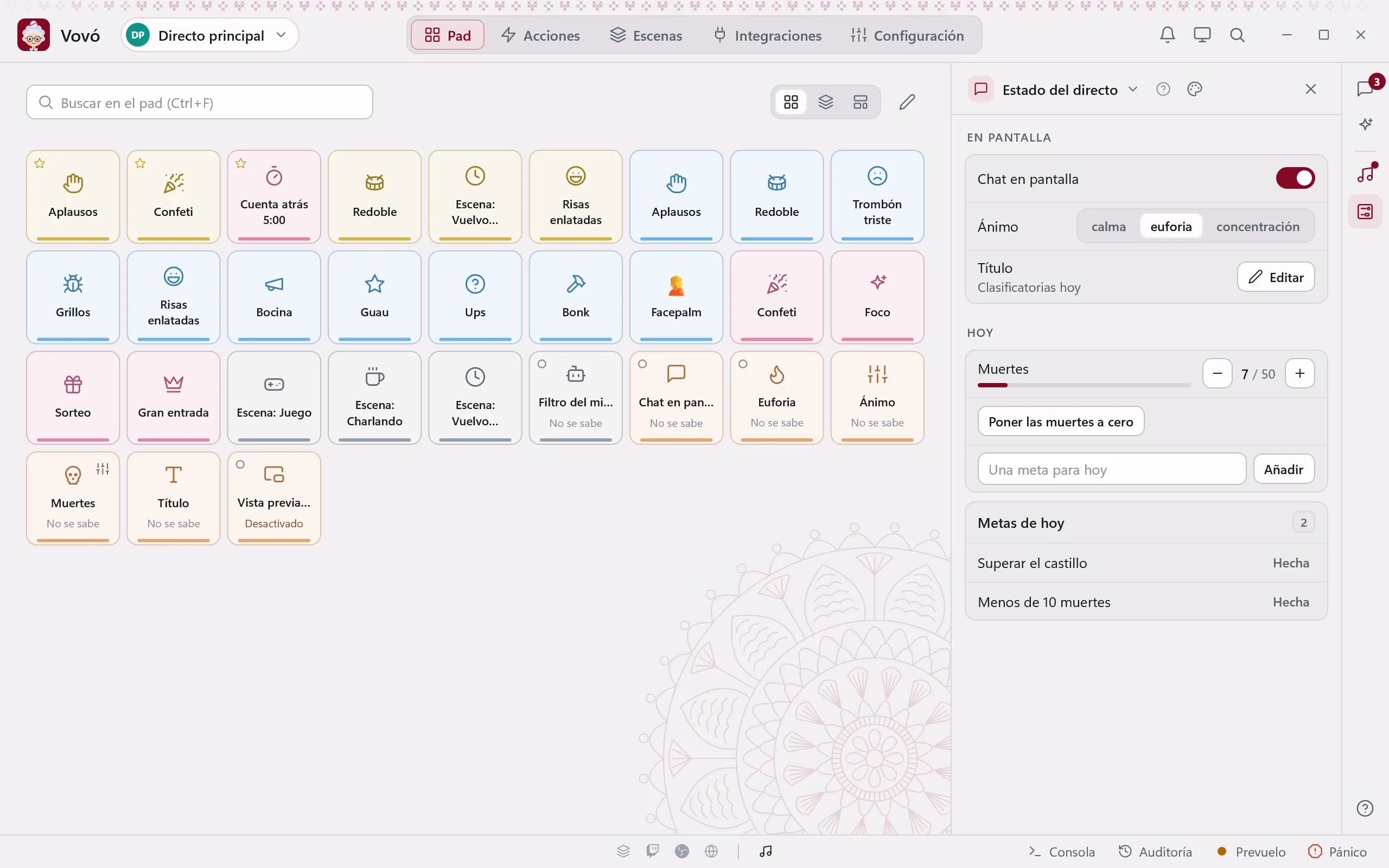Focus Una meta para hoy field
This screenshot has height=868, width=1389.
coord(1112,469)
